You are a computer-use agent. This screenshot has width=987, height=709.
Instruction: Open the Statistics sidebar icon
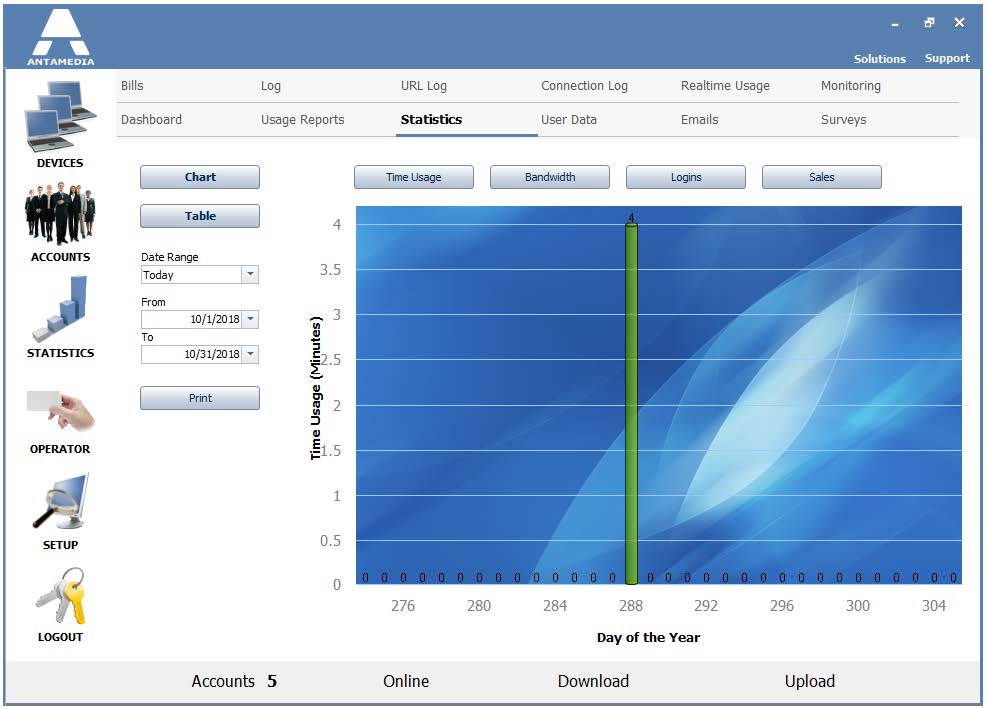(60, 309)
